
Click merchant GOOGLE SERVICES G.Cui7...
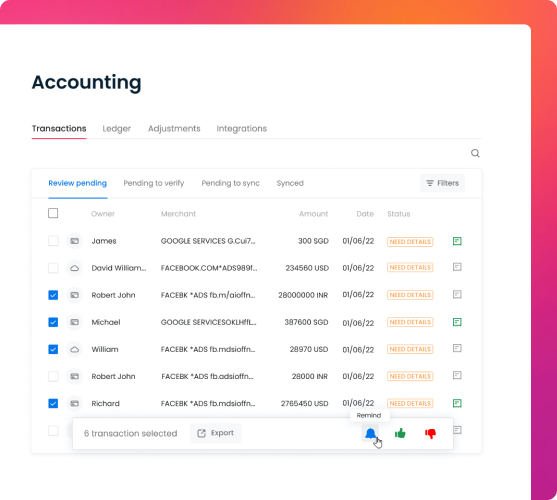[x=208, y=241]
